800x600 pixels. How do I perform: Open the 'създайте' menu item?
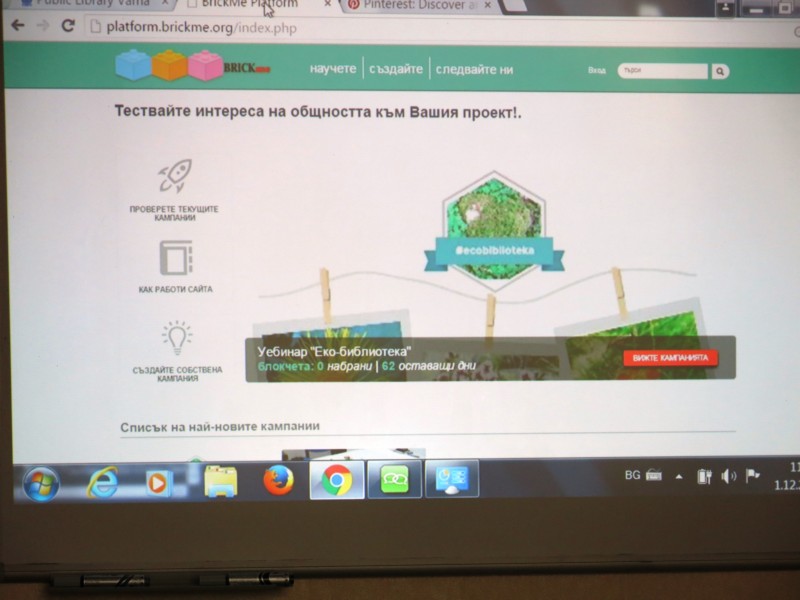(395, 69)
